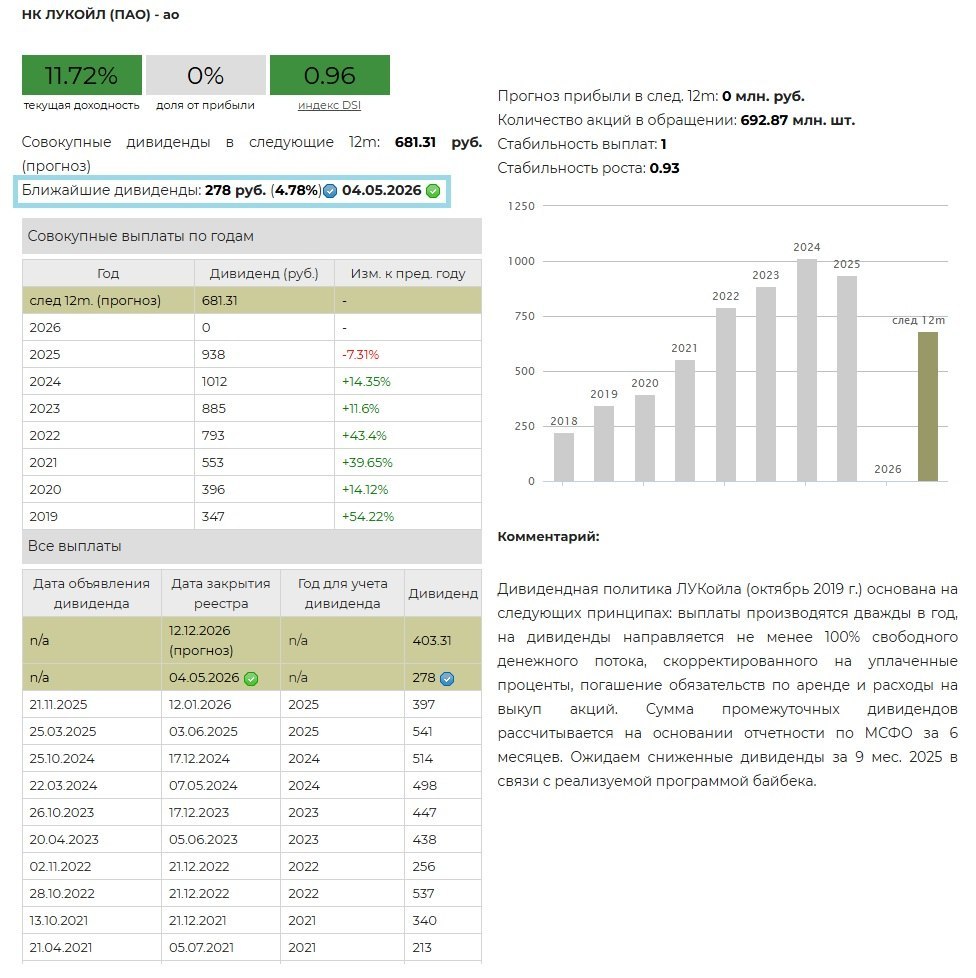Select the "след 12m. (прогноз)" row in yearly table

point(251,300)
